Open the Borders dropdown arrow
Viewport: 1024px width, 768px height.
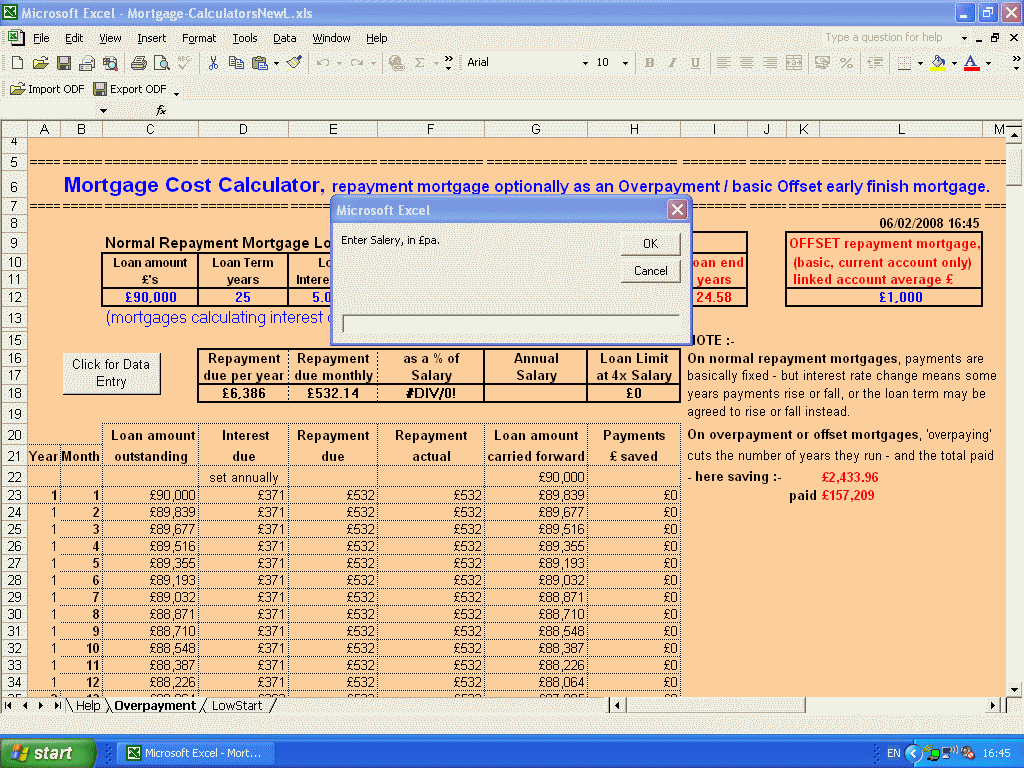point(920,63)
